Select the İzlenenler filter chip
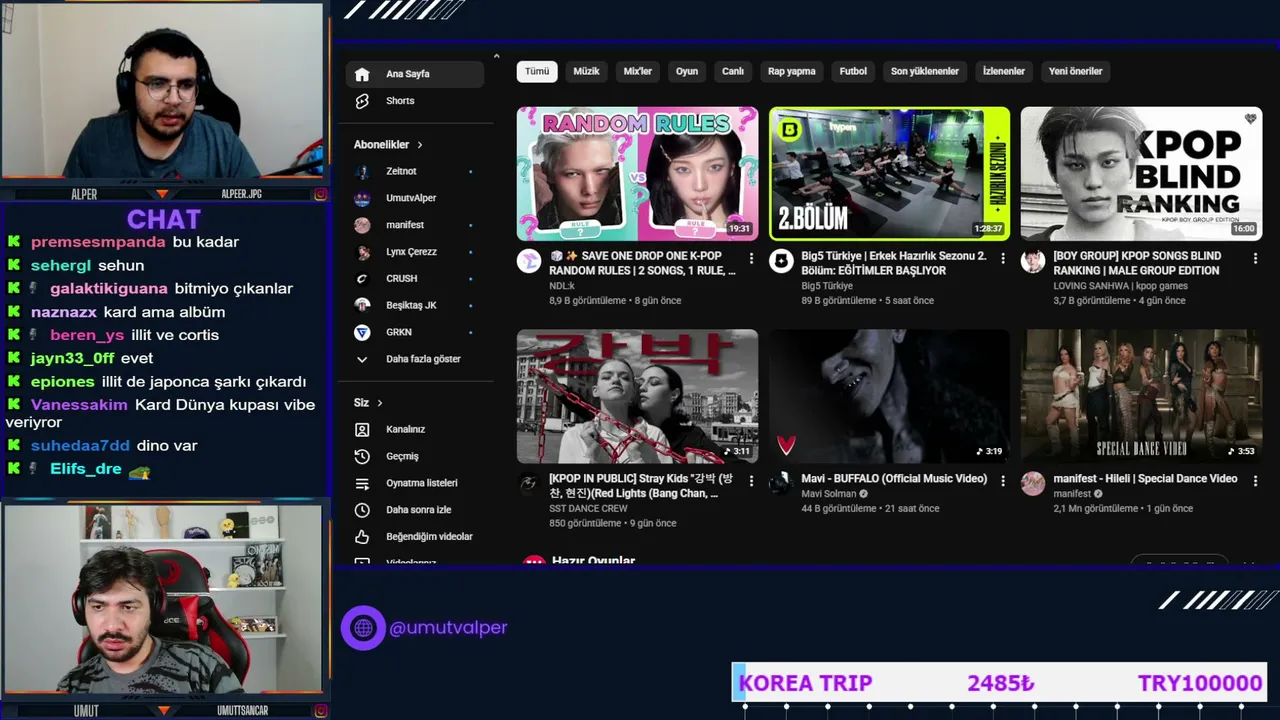The width and height of the screenshot is (1280, 720). pyautogui.click(x=1004, y=71)
